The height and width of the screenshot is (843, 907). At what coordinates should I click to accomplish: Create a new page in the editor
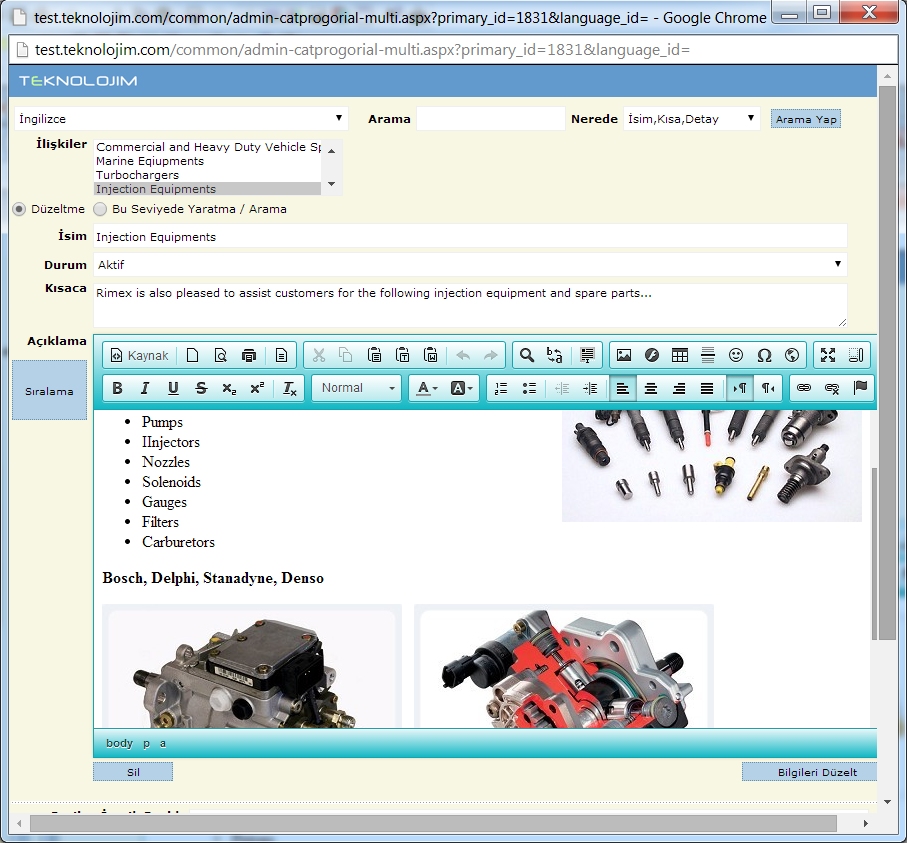(x=193, y=355)
